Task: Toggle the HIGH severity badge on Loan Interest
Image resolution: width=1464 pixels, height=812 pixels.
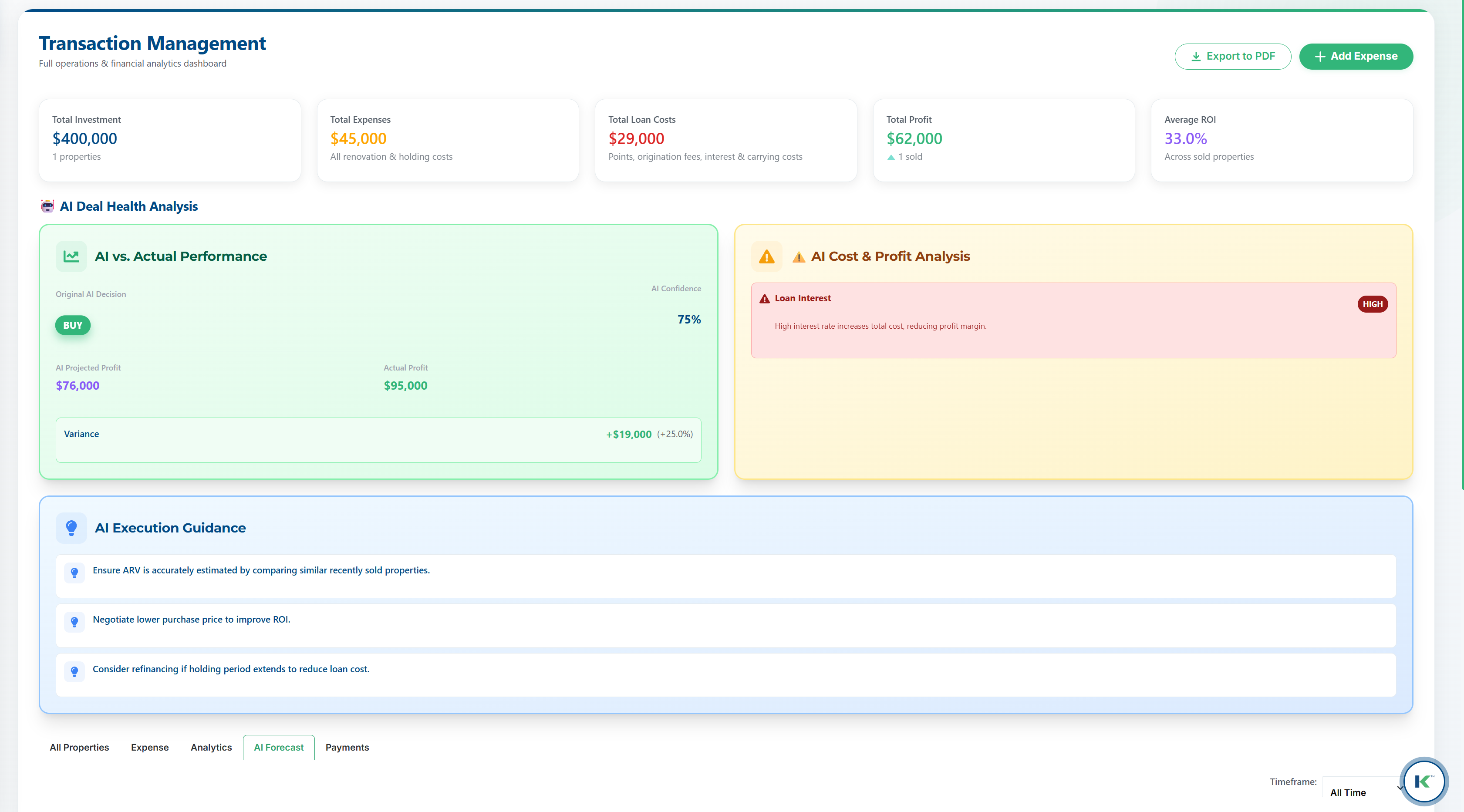Action: pyautogui.click(x=1373, y=304)
